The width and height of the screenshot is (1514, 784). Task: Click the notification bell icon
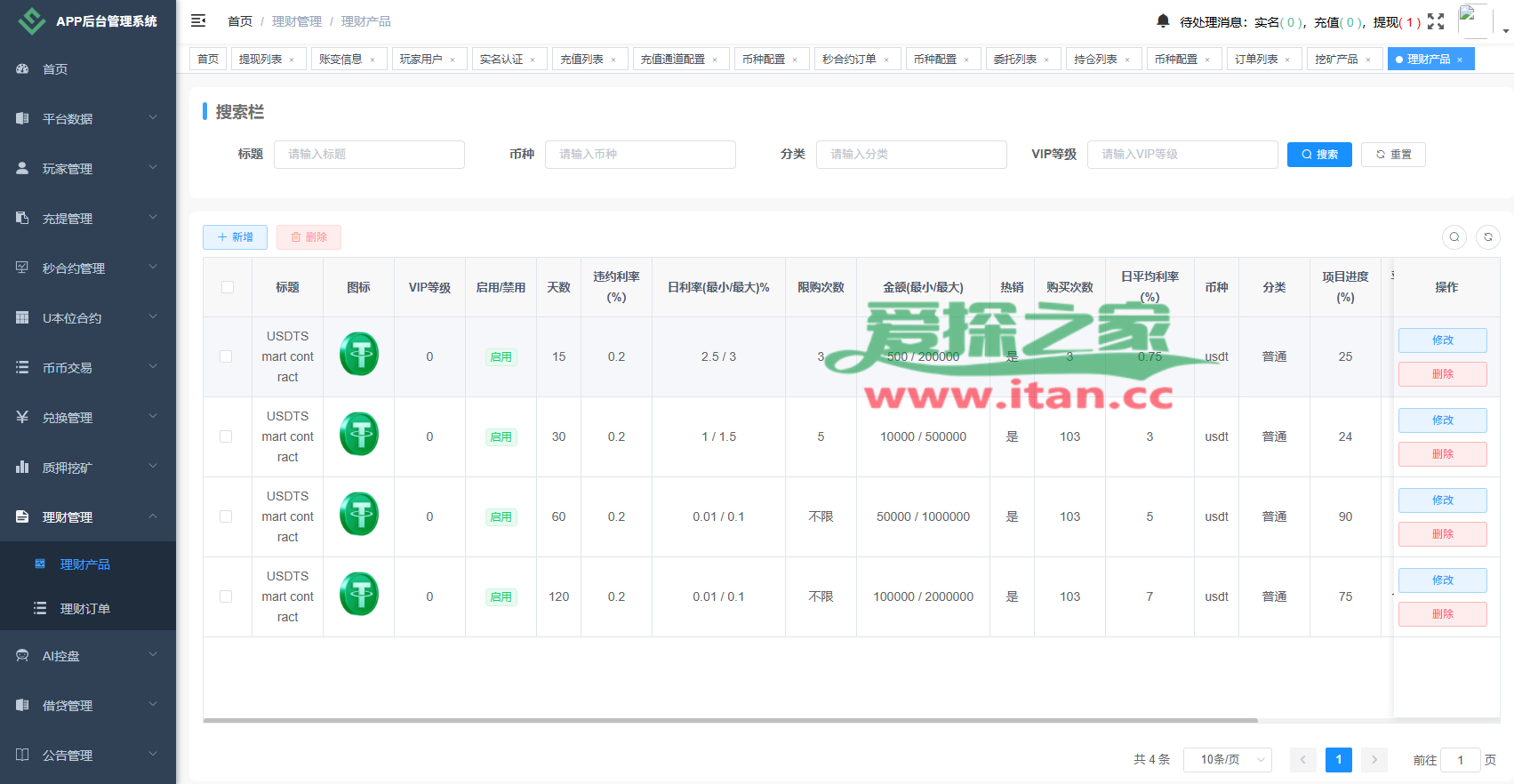tap(1163, 20)
